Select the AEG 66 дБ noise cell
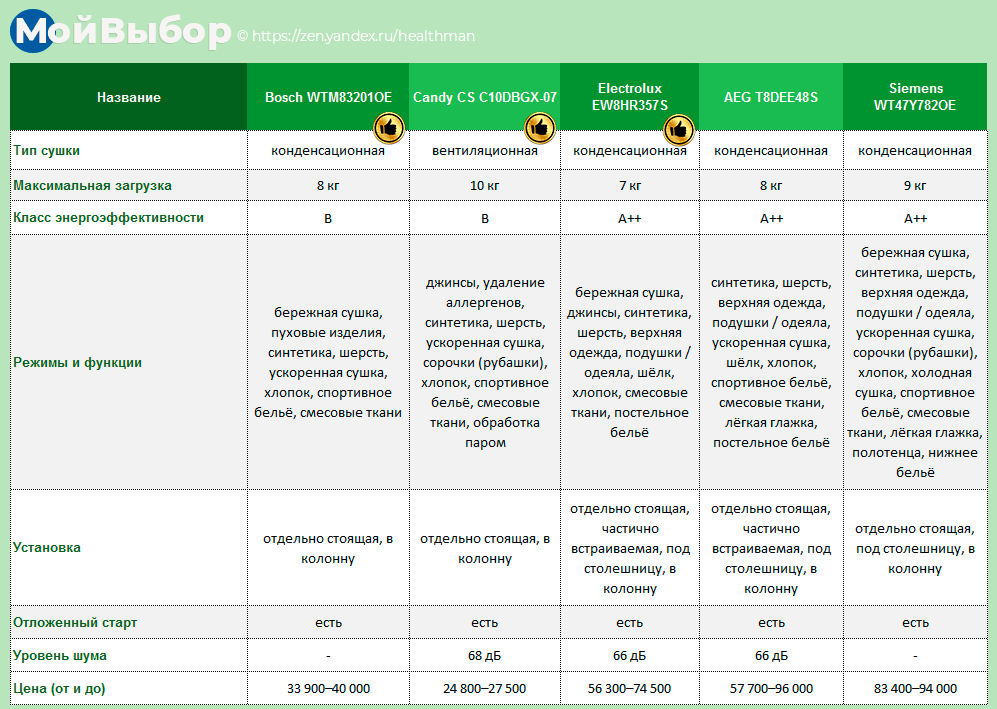The image size is (997, 709). [771, 656]
